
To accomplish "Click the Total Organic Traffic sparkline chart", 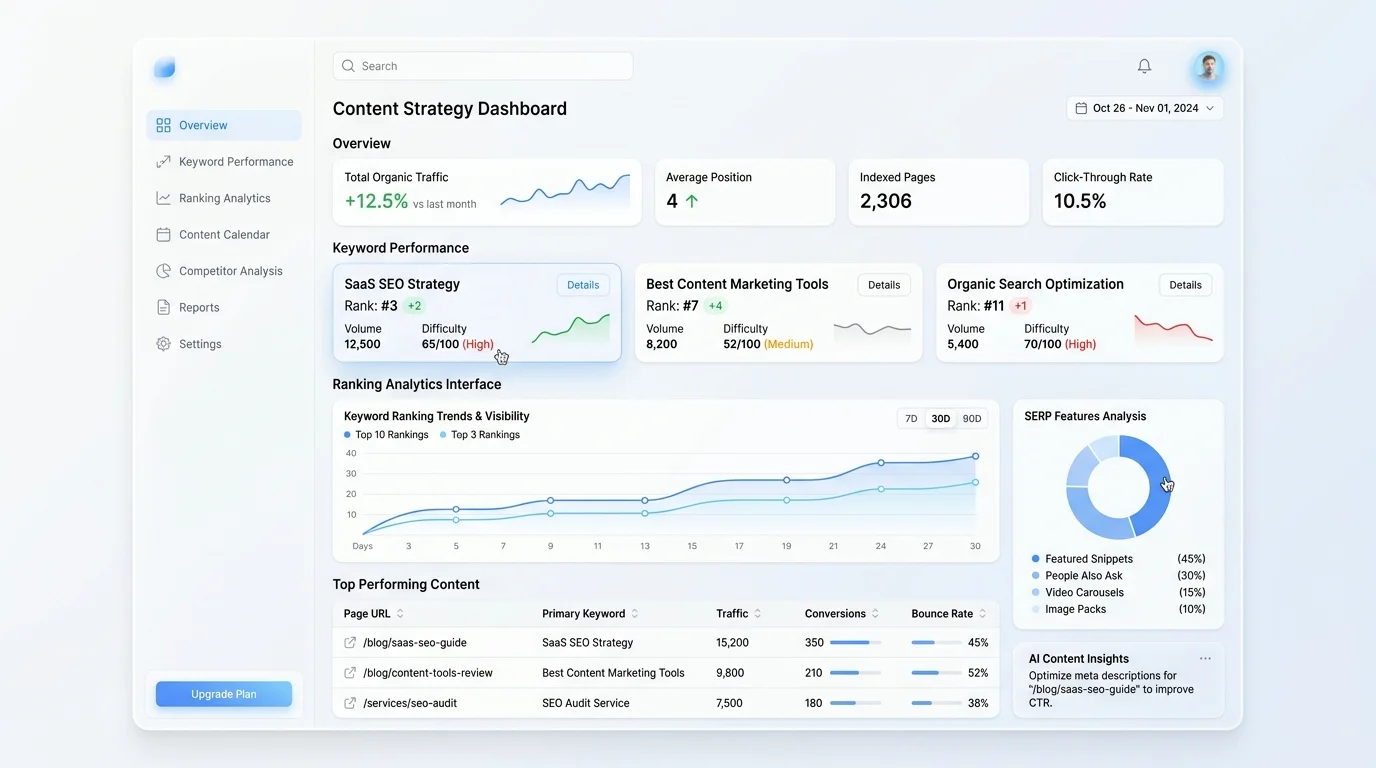I will click(x=565, y=191).
